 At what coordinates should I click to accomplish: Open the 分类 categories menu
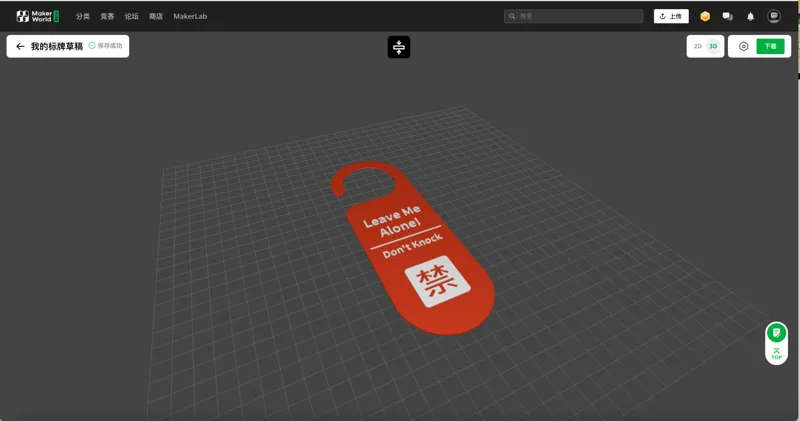(x=83, y=16)
